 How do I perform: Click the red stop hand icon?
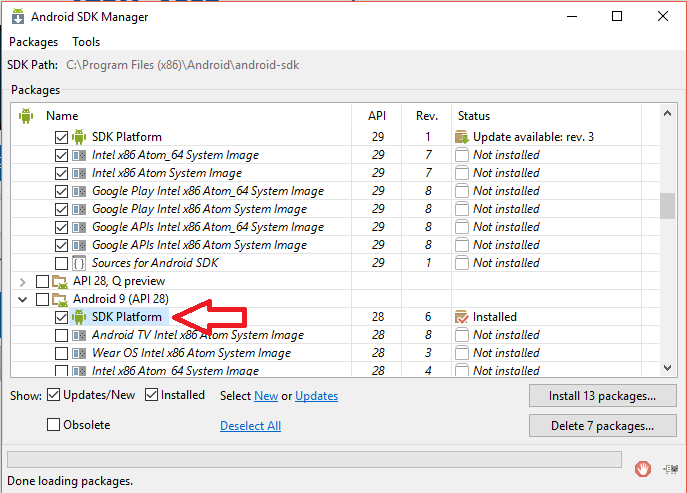(643, 469)
